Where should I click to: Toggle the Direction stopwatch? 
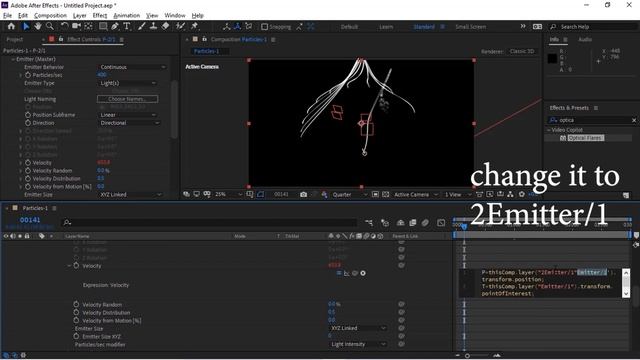coord(28,123)
